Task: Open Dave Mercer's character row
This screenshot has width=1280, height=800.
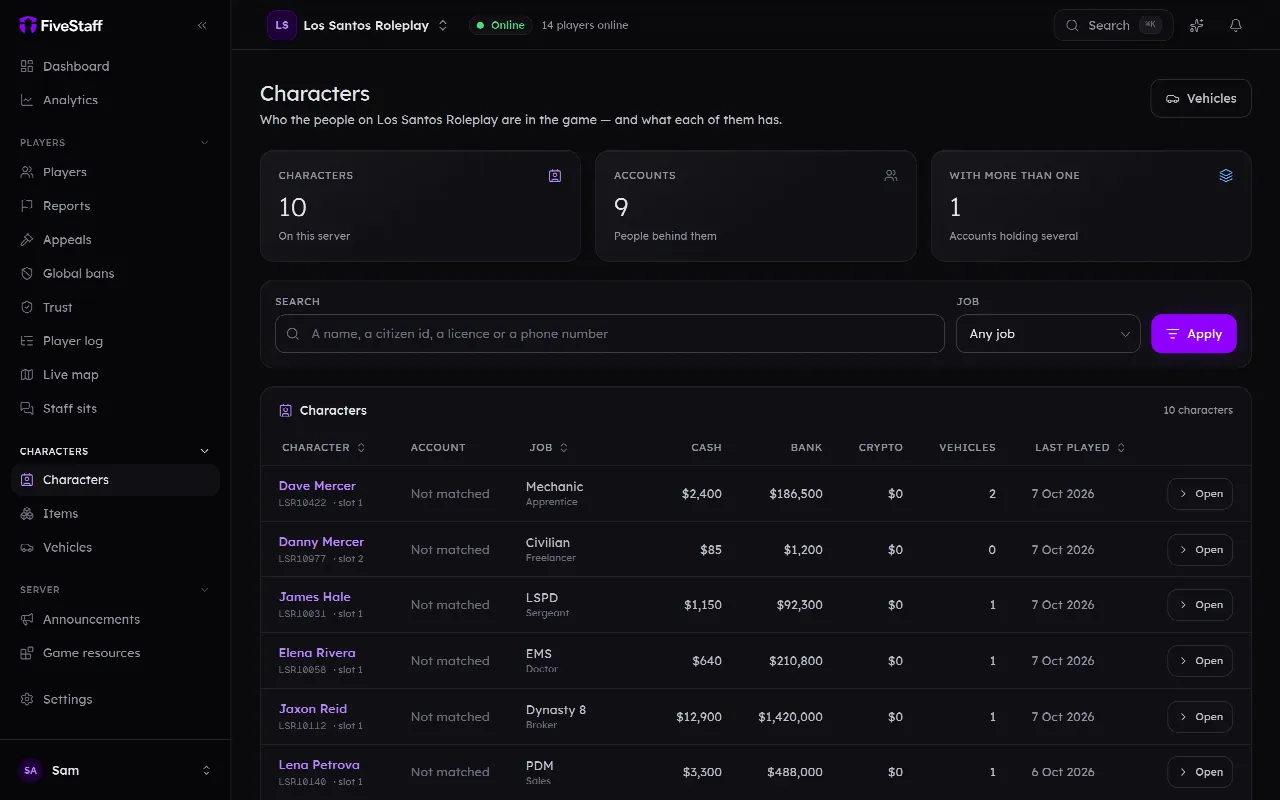Action: tap(1200, 494)
